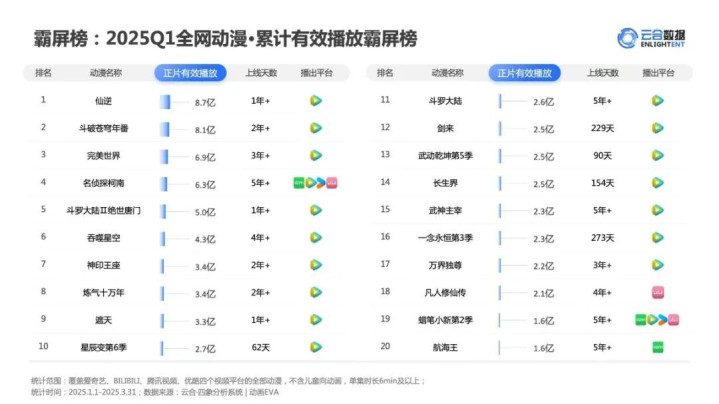The width and height of the screenshot is (719, 404).
Task: Click the Tencent Video icon for rank 11 斗罗大陆
Action: pos(658,100)
